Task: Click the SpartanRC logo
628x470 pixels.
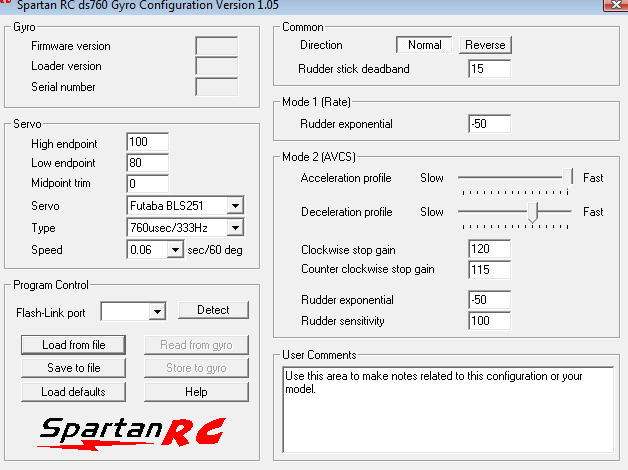Action: [x=132, y=431]
